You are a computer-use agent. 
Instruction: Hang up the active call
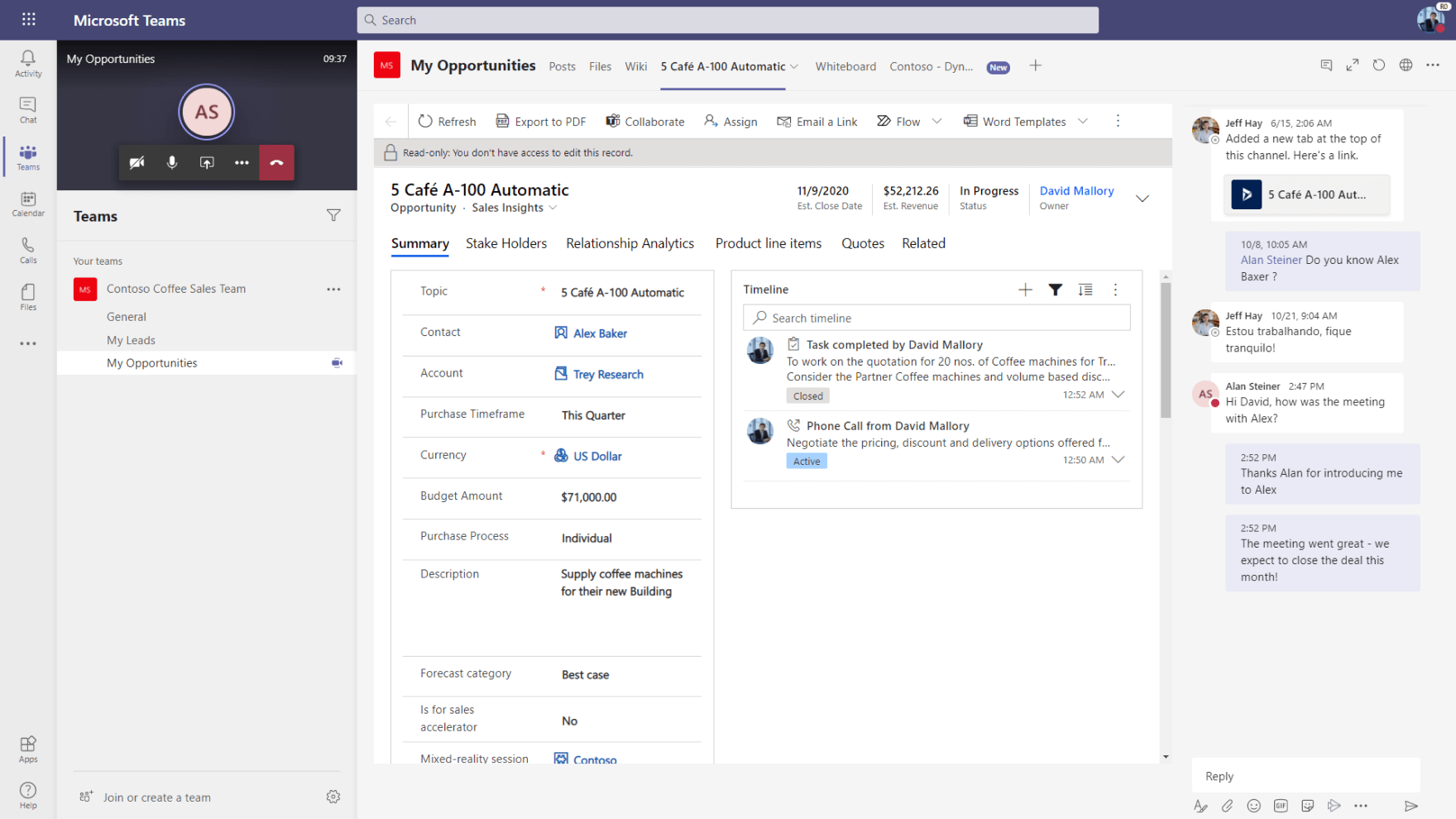click(276, 162)
